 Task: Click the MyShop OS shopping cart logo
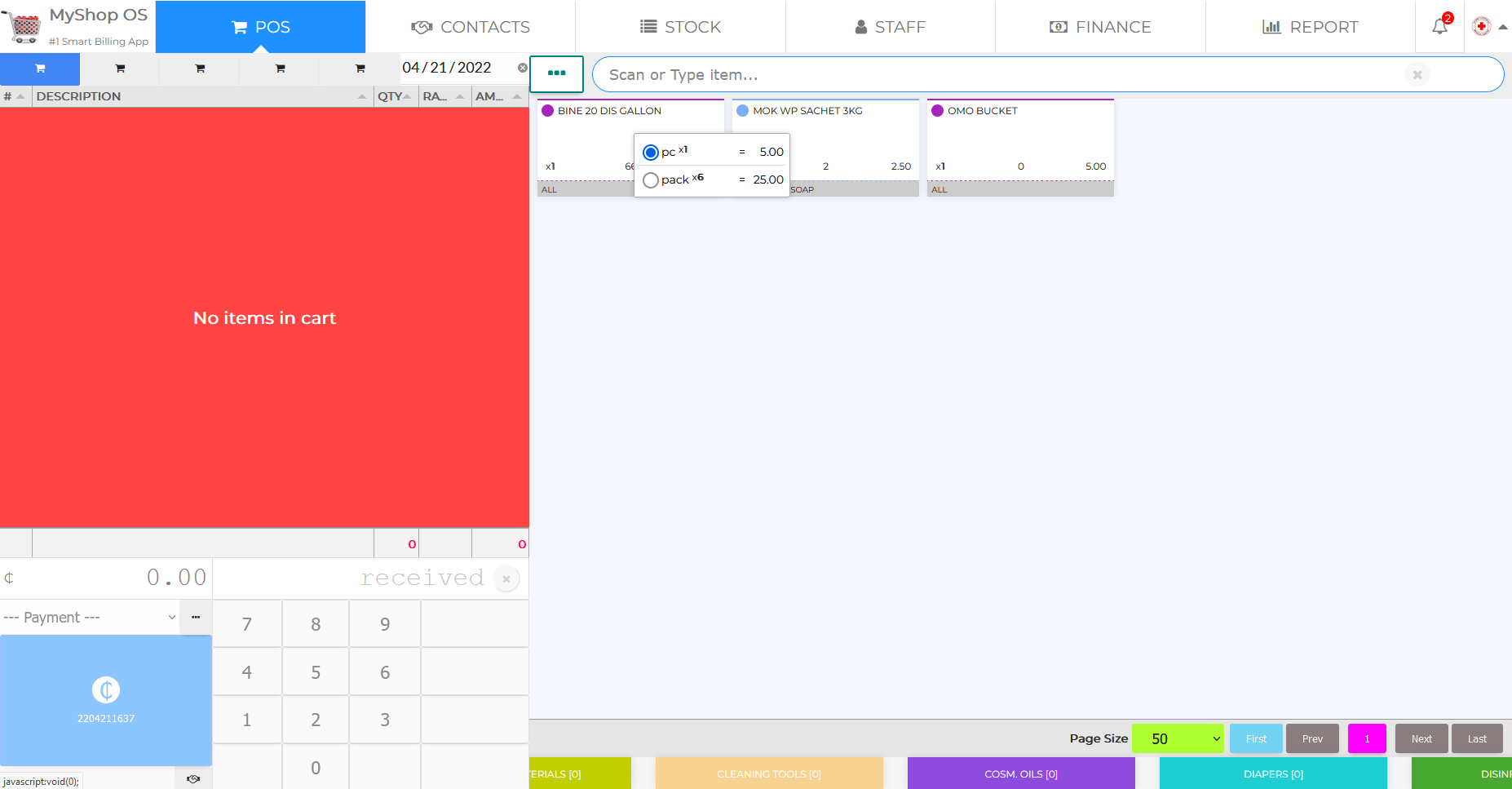[23, 26]
